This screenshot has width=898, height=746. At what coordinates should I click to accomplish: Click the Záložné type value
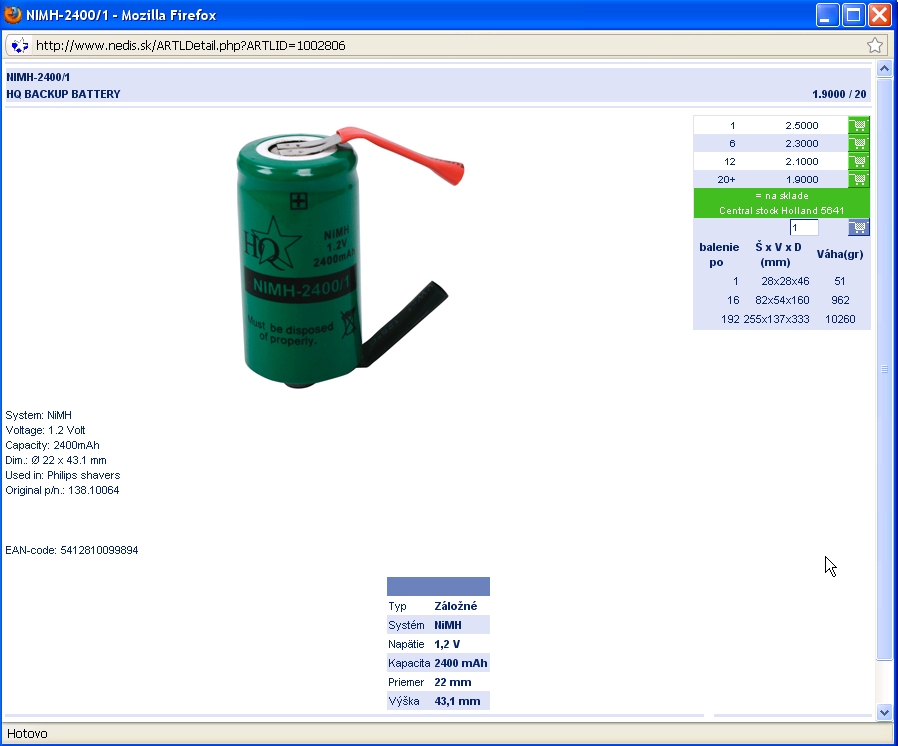point(456,606)
